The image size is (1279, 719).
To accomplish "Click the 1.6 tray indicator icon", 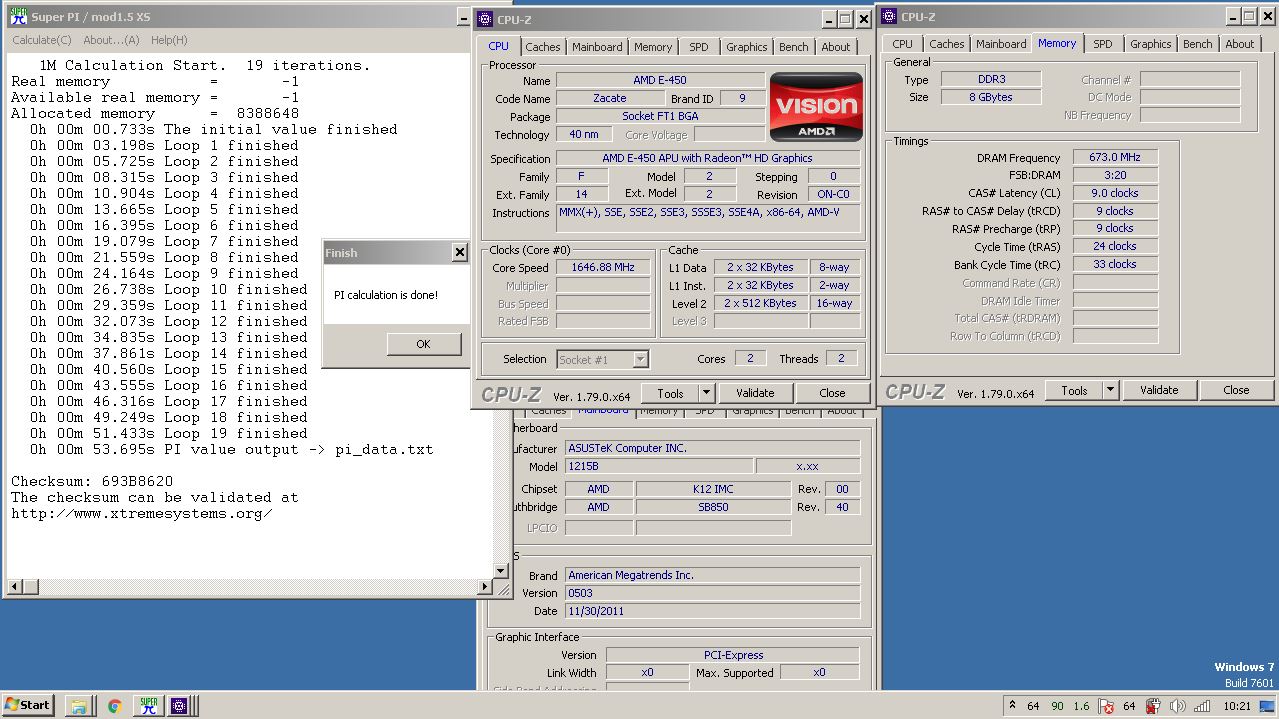I will [x=1081, y=706].
